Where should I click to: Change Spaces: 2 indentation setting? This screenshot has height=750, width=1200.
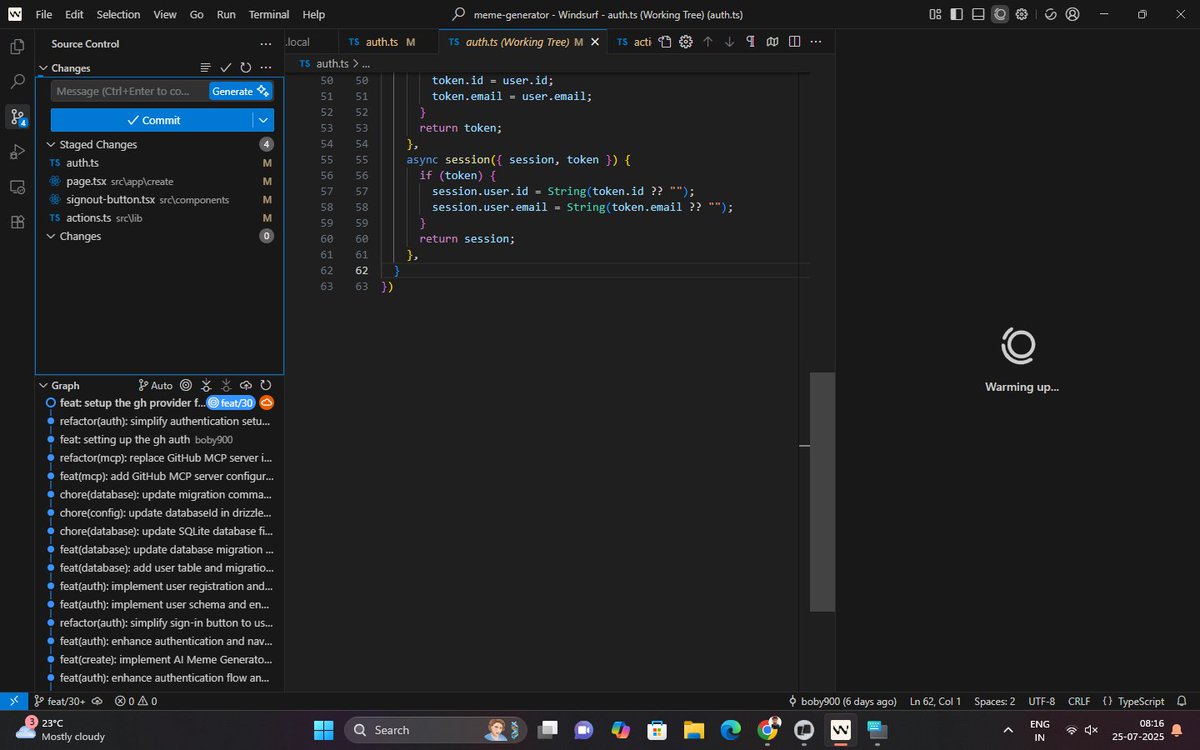(995, 701)
